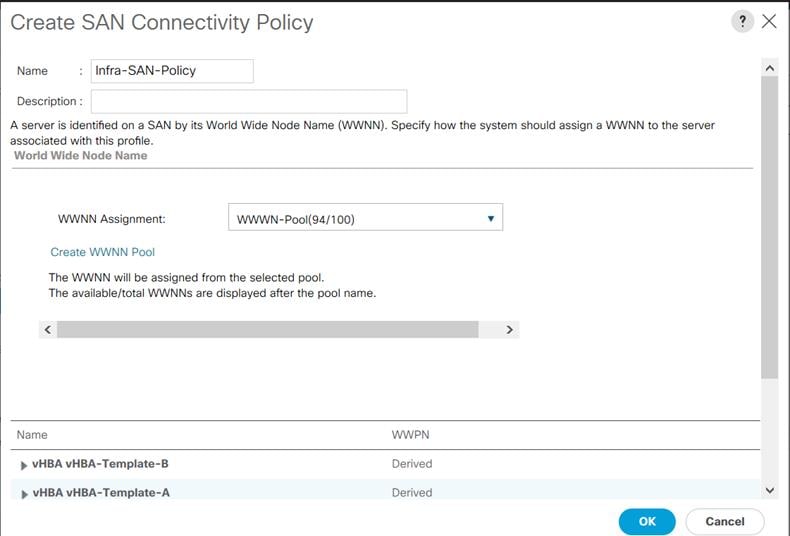The width and height of the screenshot is (790, 536).
Task: Click the horizontal scrollbar left arrow
Action: pos(48,329)
